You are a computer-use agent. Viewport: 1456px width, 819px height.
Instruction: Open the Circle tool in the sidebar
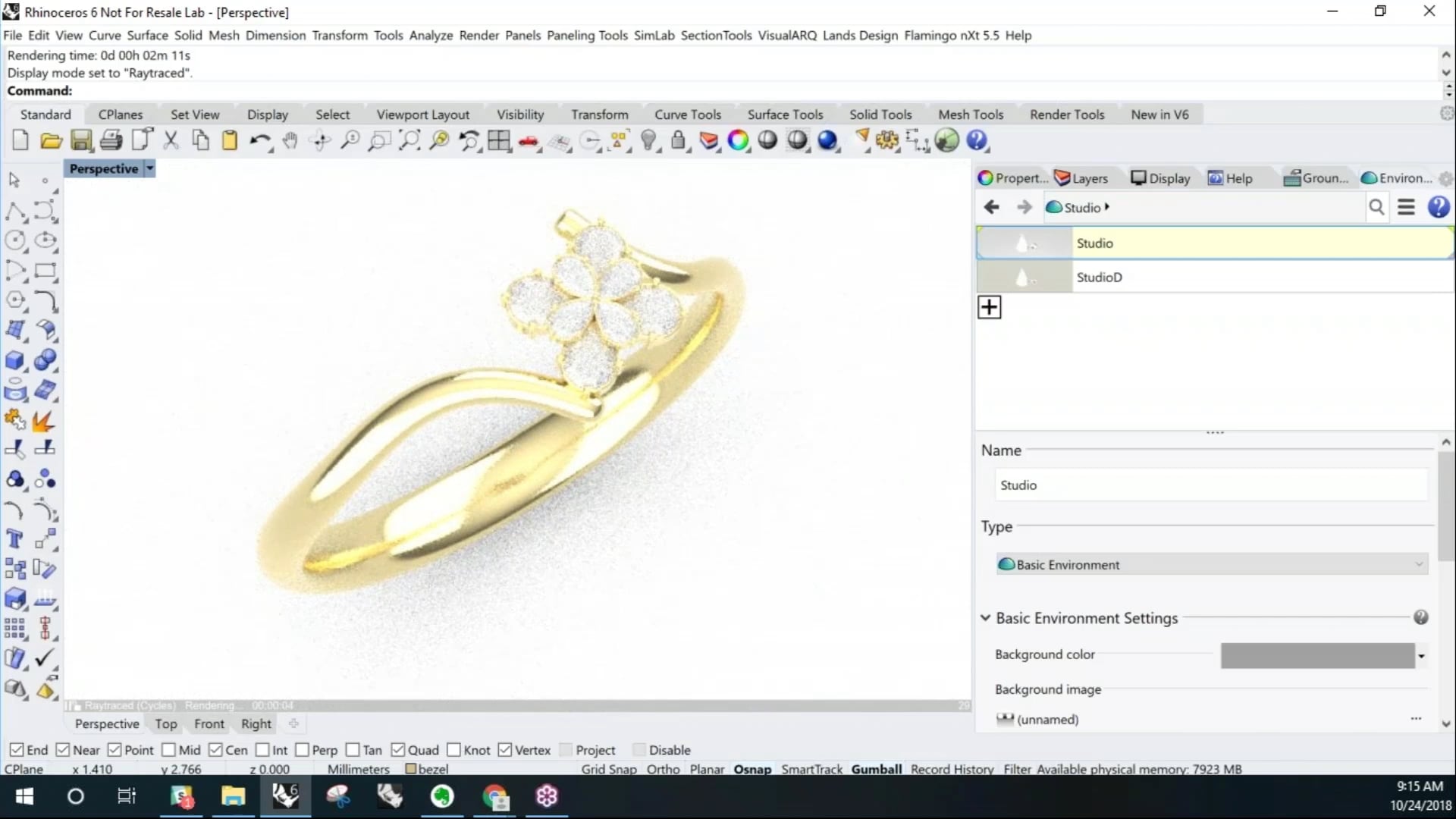tap(15, 240)
